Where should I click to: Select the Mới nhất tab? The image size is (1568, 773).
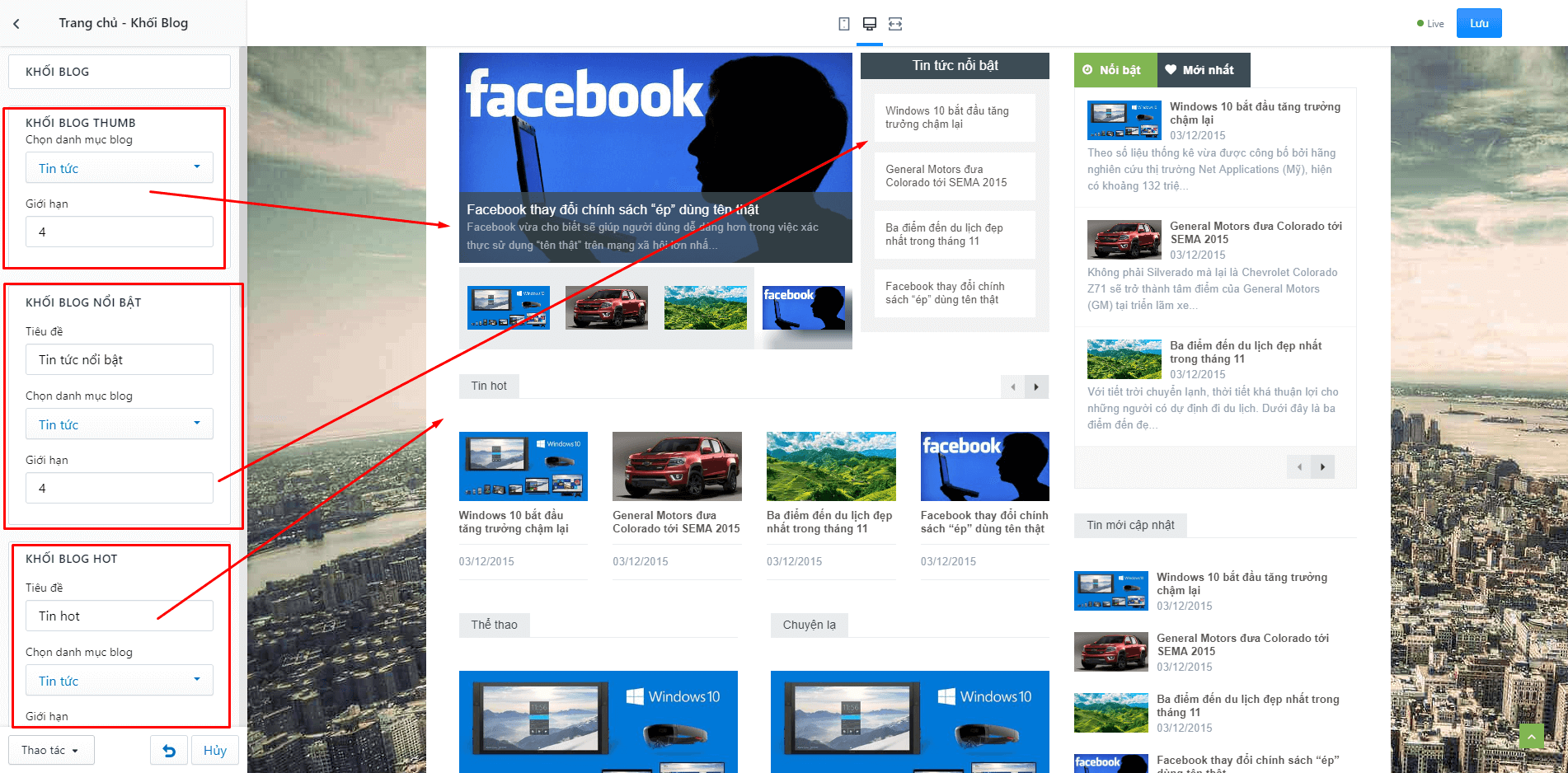[1204, 70]
